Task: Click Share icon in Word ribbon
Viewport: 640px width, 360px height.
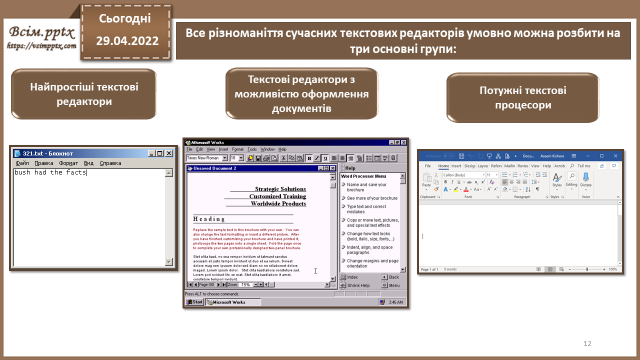Action: click(602, 166)
